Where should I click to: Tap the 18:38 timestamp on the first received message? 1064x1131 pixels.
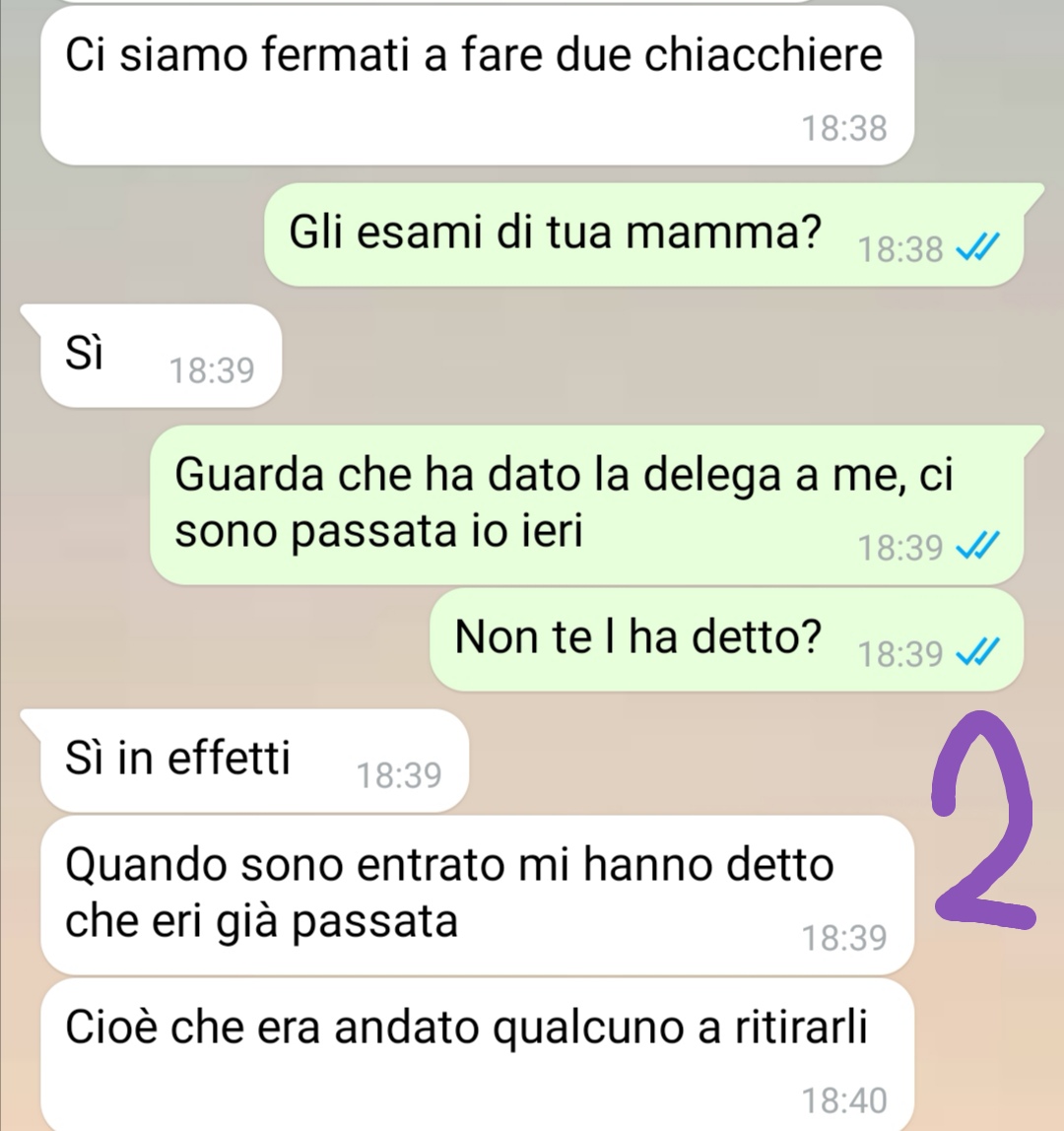point(844,128)
